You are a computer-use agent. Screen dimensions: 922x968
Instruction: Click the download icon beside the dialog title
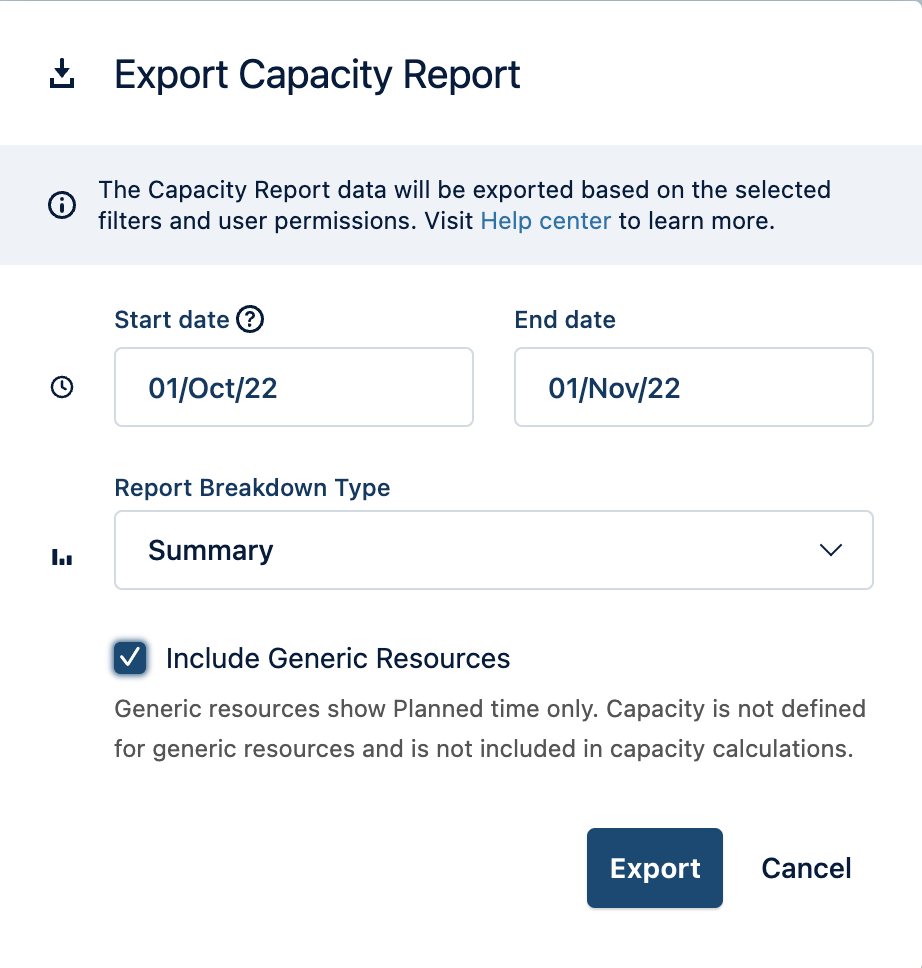point(63,74)
